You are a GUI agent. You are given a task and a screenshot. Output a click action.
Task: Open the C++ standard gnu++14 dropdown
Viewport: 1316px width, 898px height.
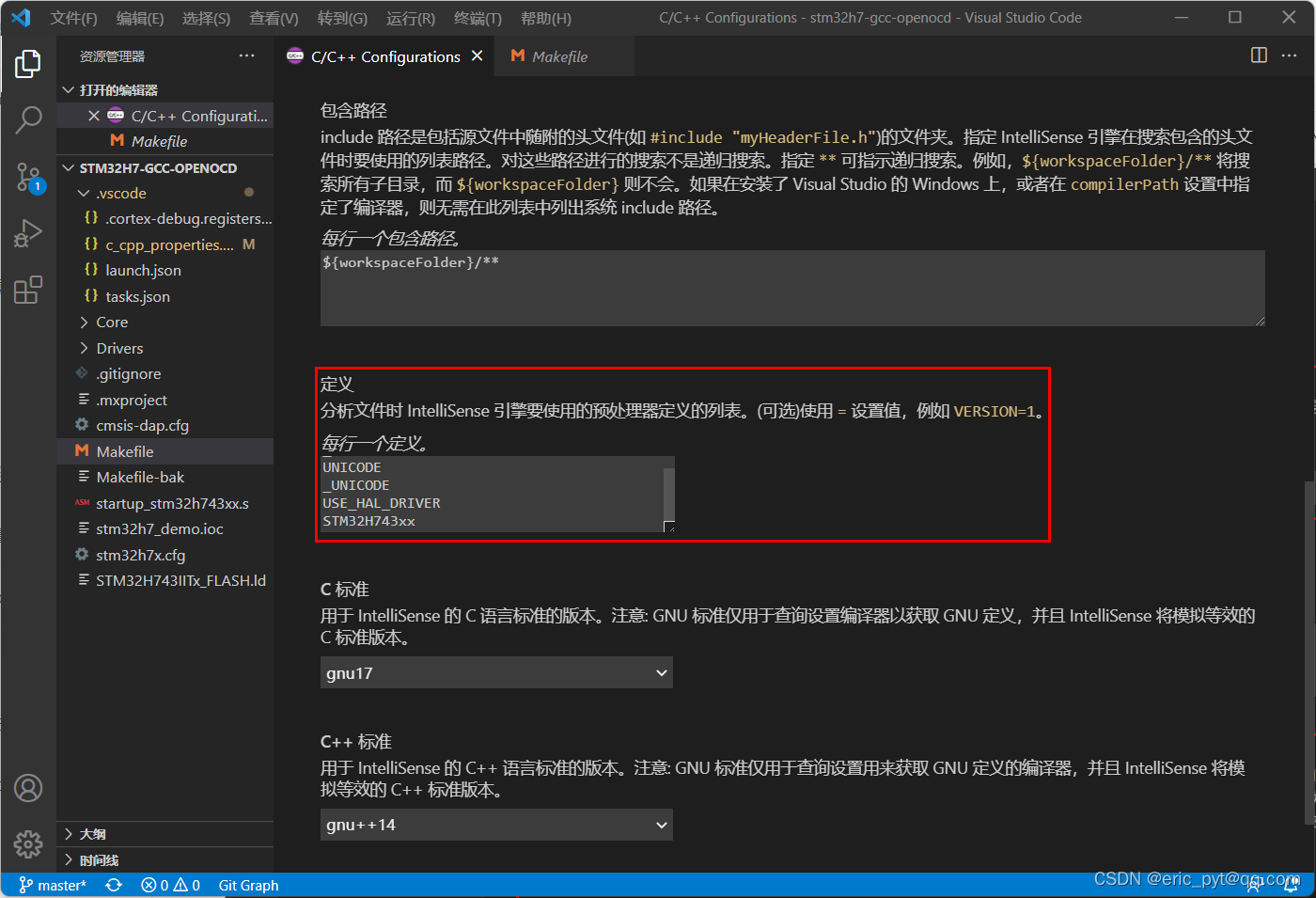pyautogui.click(x=496, y=825)
